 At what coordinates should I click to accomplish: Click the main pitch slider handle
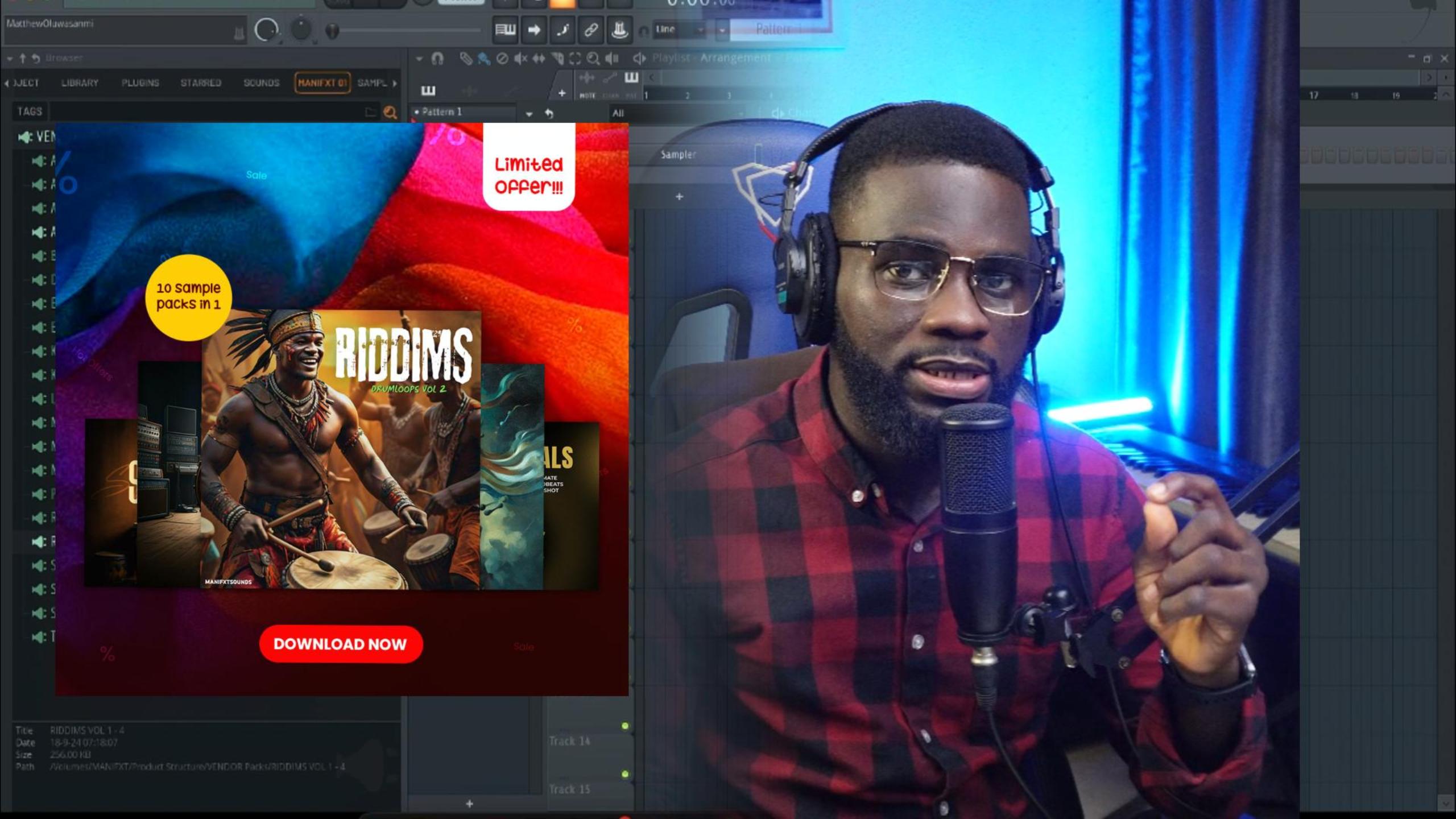pos(333,31)
